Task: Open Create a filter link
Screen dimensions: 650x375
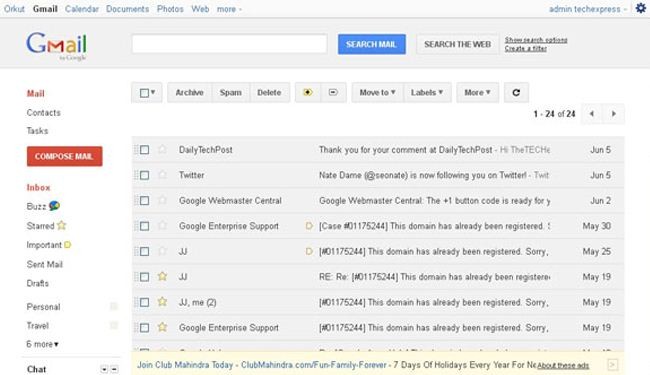Action: tap(525, 48)
